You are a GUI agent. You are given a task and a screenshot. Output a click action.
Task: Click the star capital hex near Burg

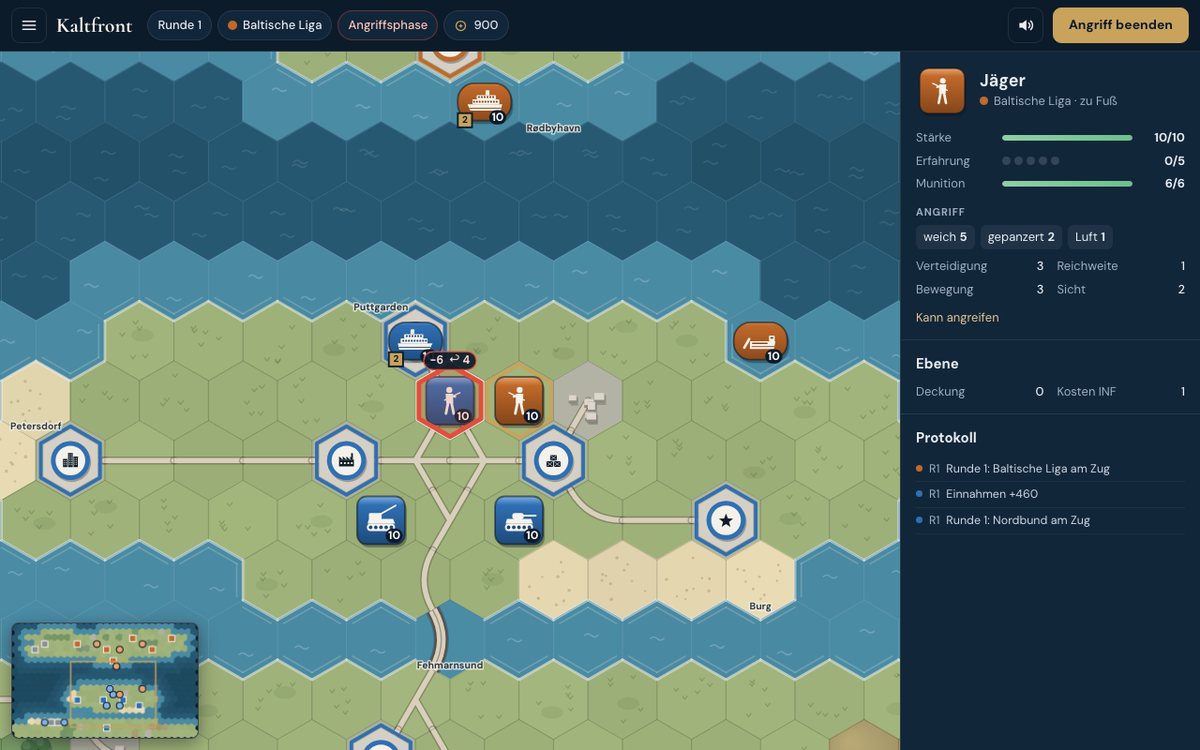[x=726, y=520]
